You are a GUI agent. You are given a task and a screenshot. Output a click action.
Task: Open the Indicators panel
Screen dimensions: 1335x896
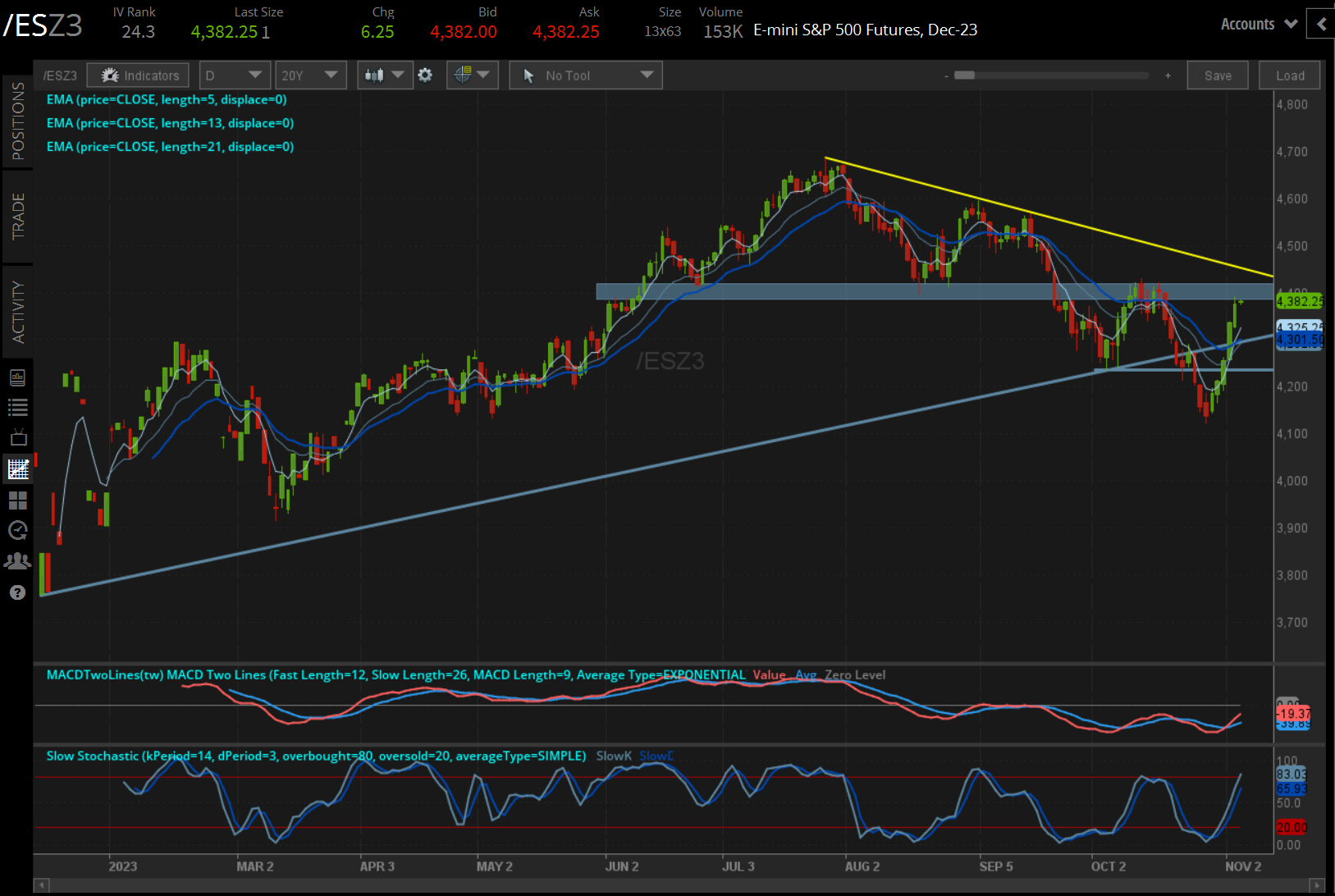(x=138, y=75)
